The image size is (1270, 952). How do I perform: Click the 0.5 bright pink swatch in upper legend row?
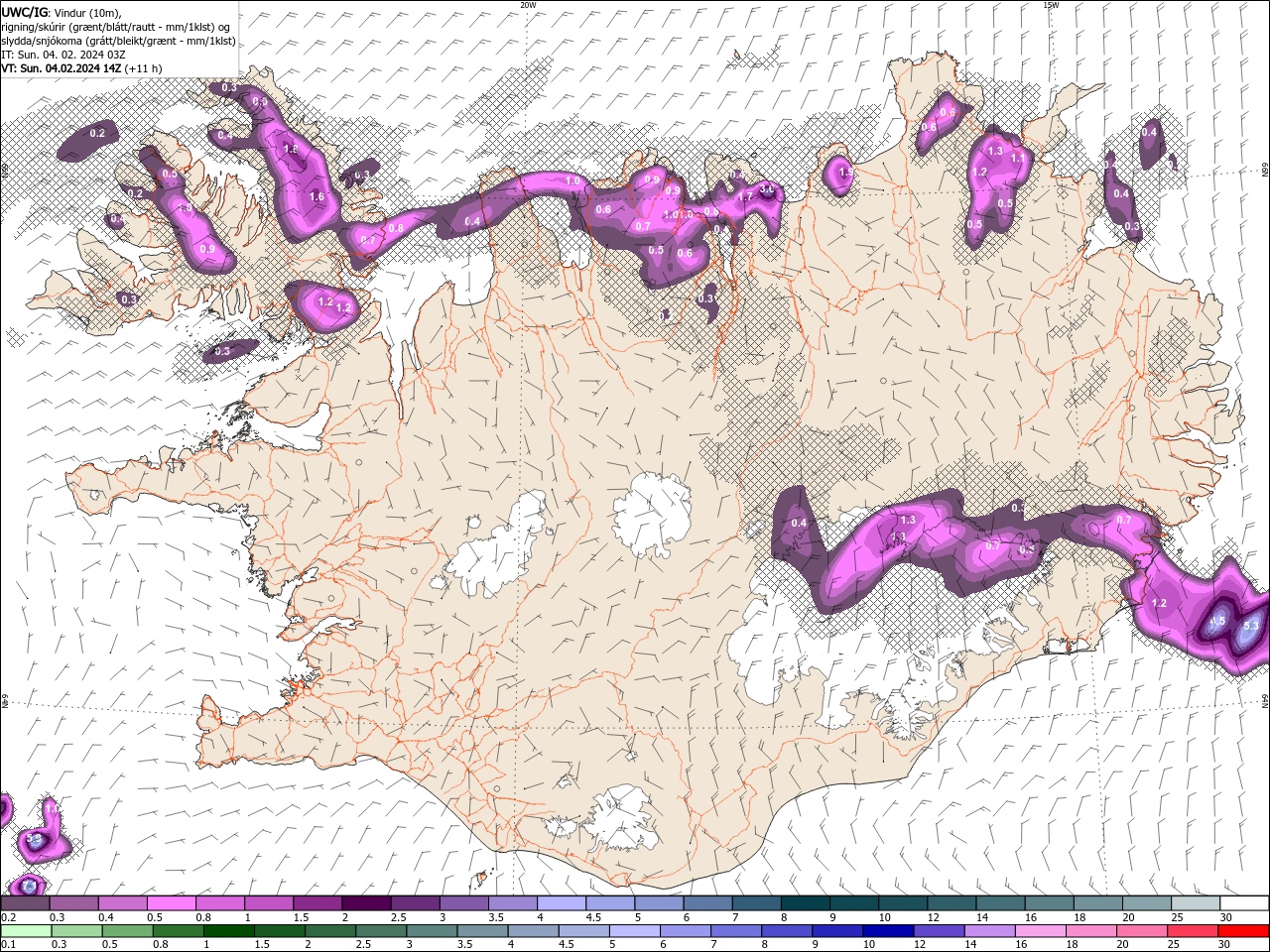click(171, 903)
